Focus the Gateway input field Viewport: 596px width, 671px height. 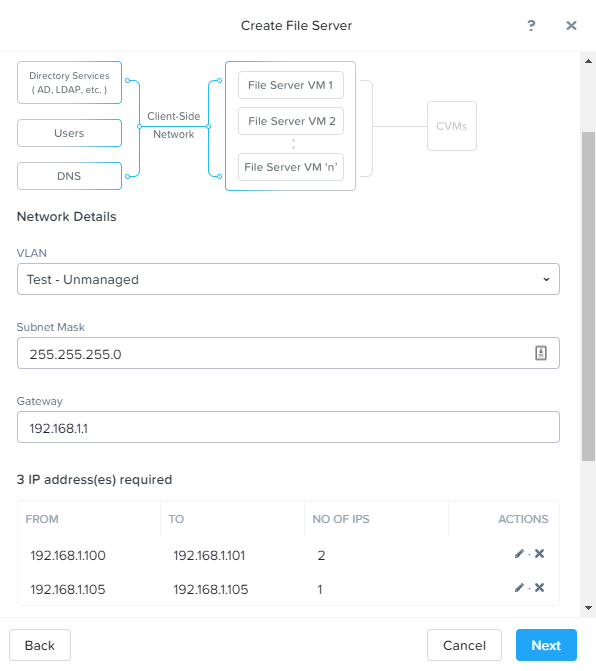(288, 427)
